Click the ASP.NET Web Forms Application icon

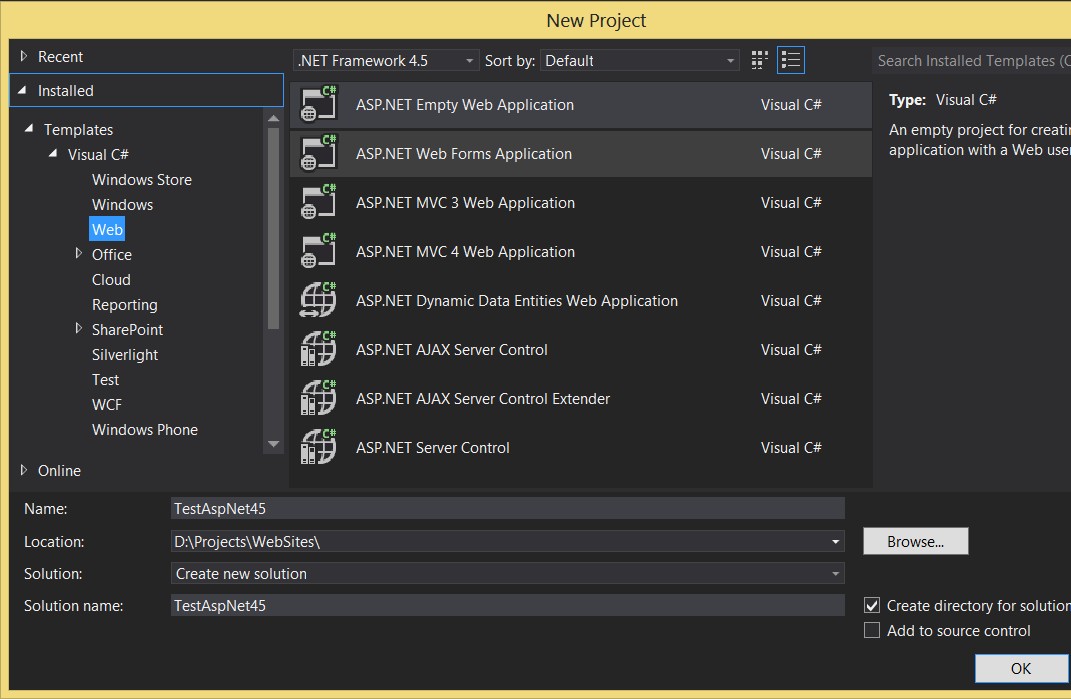[x=319, y=153]
